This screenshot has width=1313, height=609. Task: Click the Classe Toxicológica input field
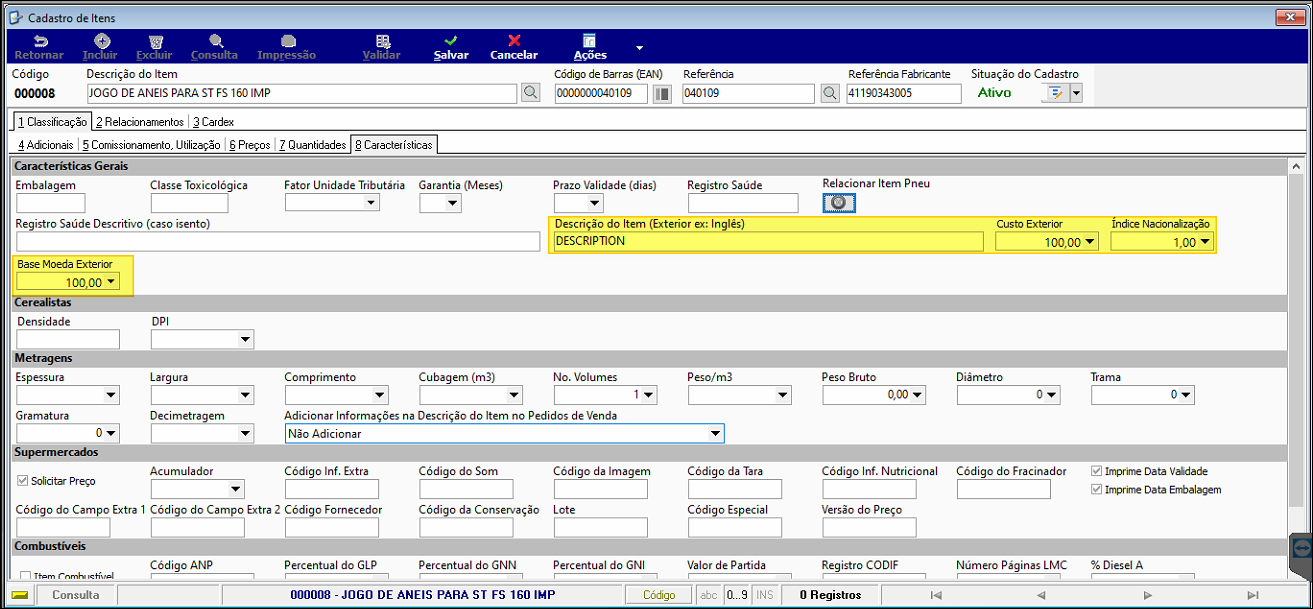tap(189, 203)
